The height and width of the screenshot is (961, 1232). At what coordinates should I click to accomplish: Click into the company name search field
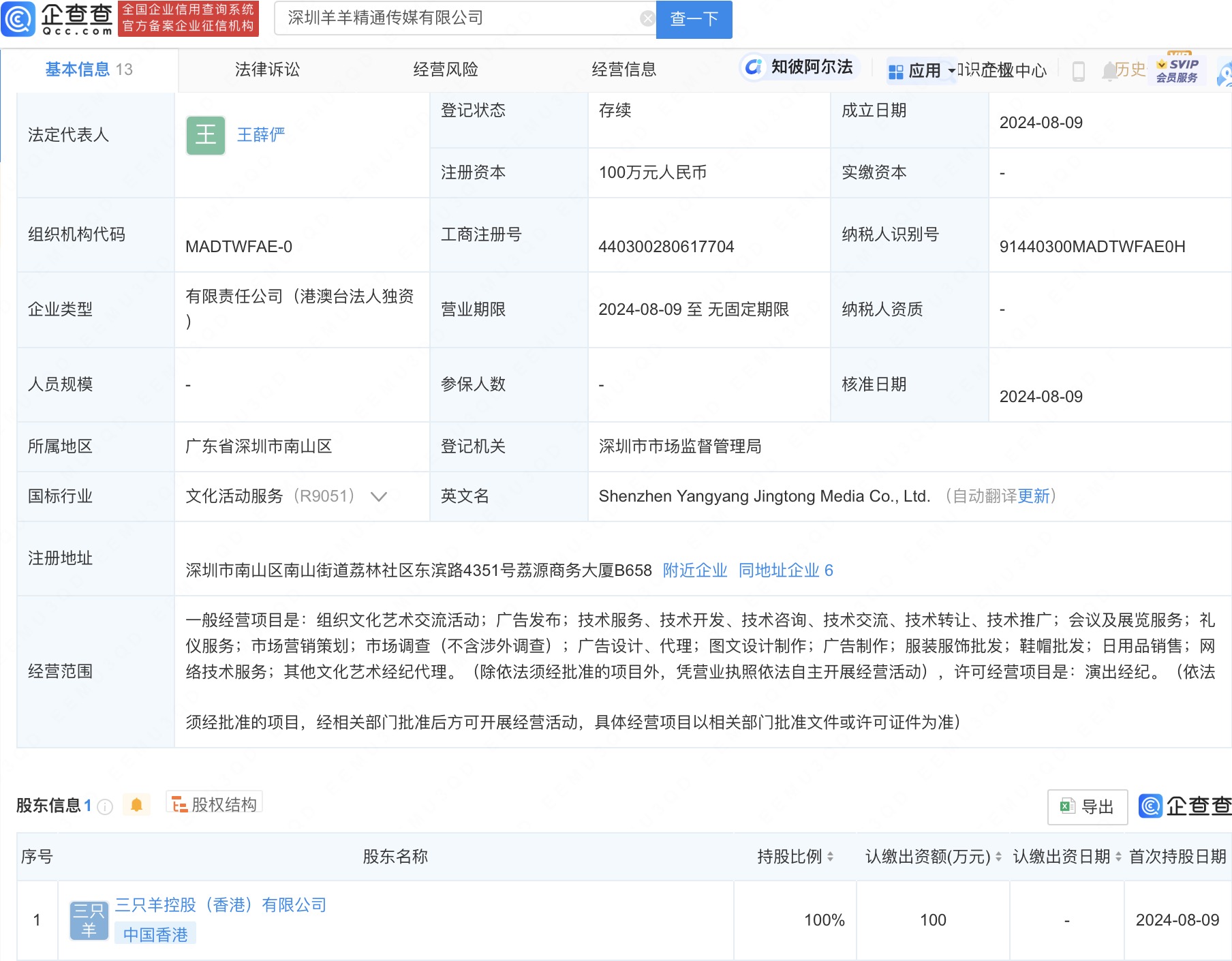pos(457,18)
